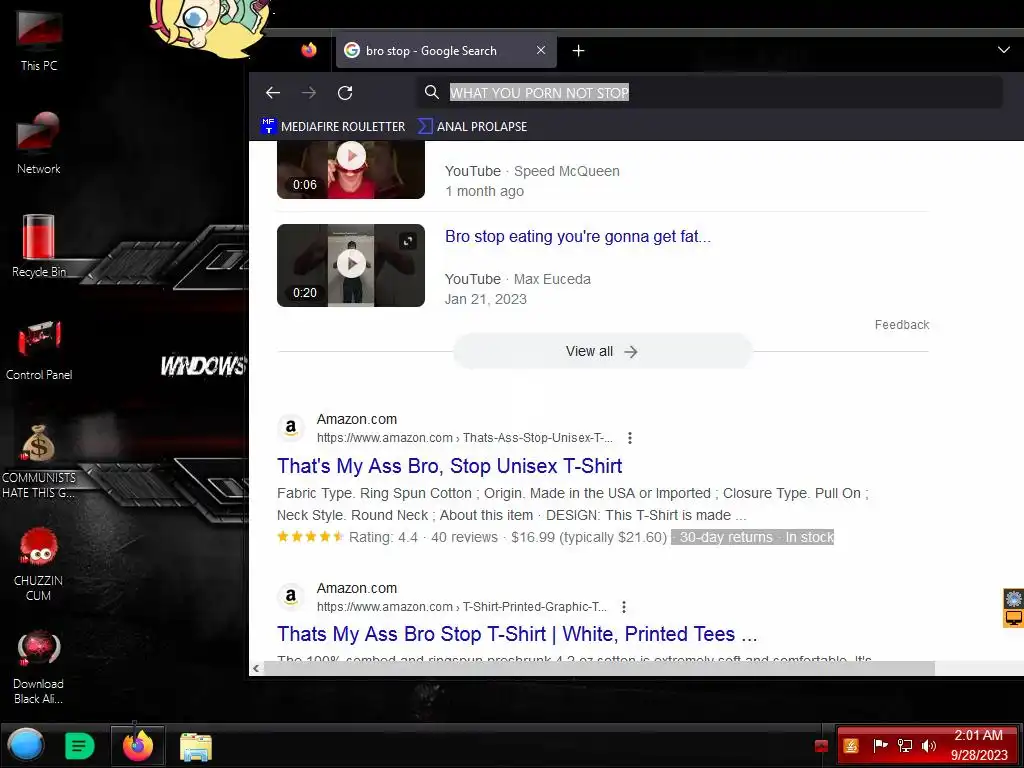Screen dimensions: 1024x768
Task: Select the Control Panel desktop icon
Action: [x=39, y=349]
